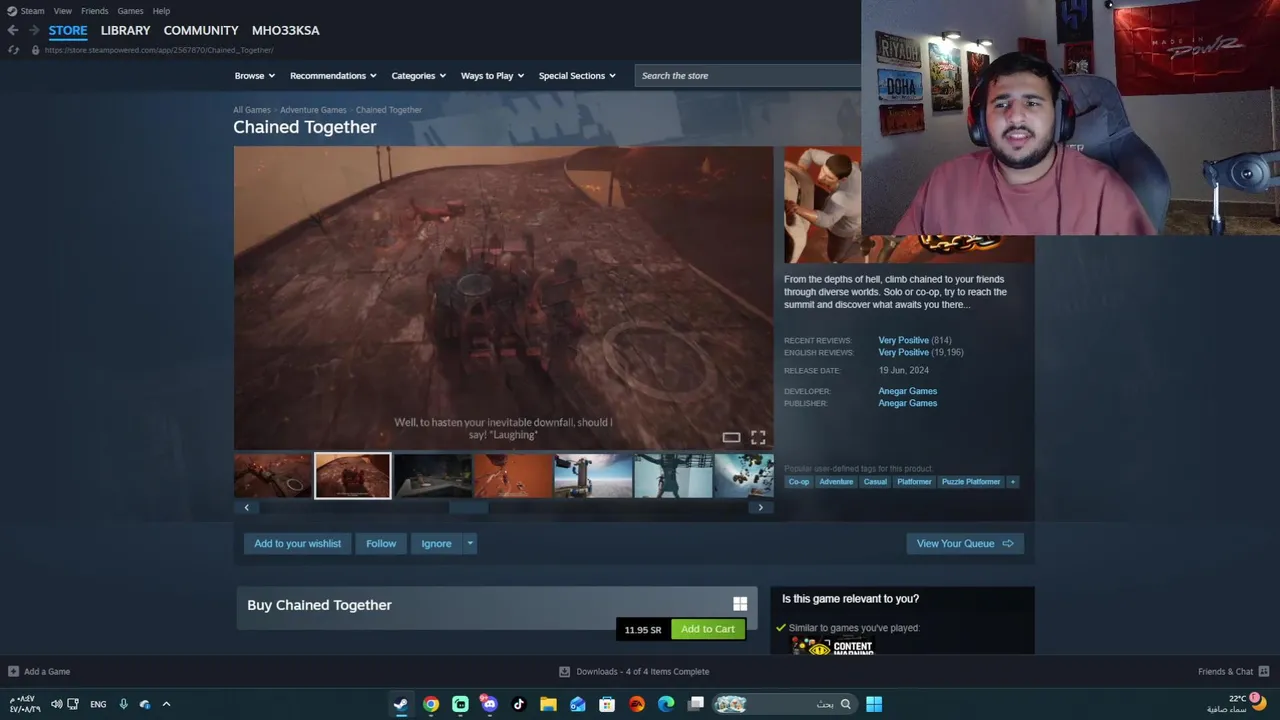Open the ENG language switcher
Viewport: 1280px width, 720px height.
coord(98,704)
